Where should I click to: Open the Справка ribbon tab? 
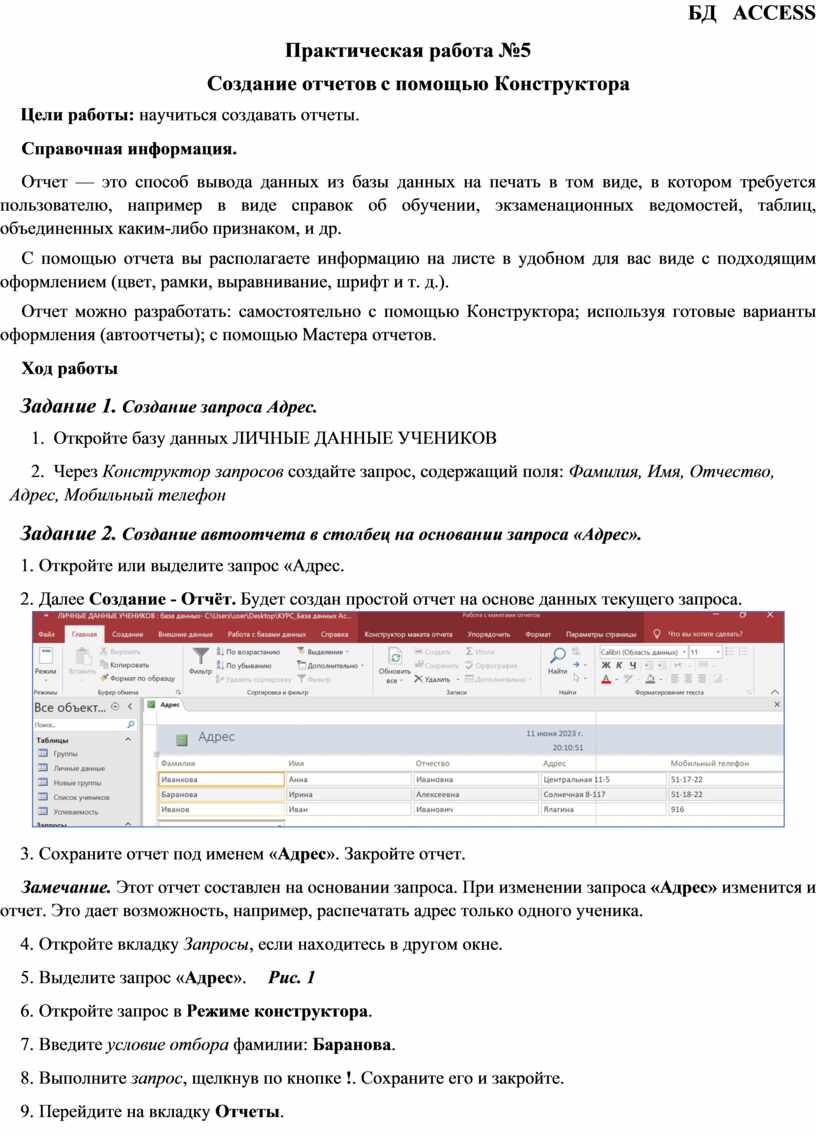coord(334,634)
